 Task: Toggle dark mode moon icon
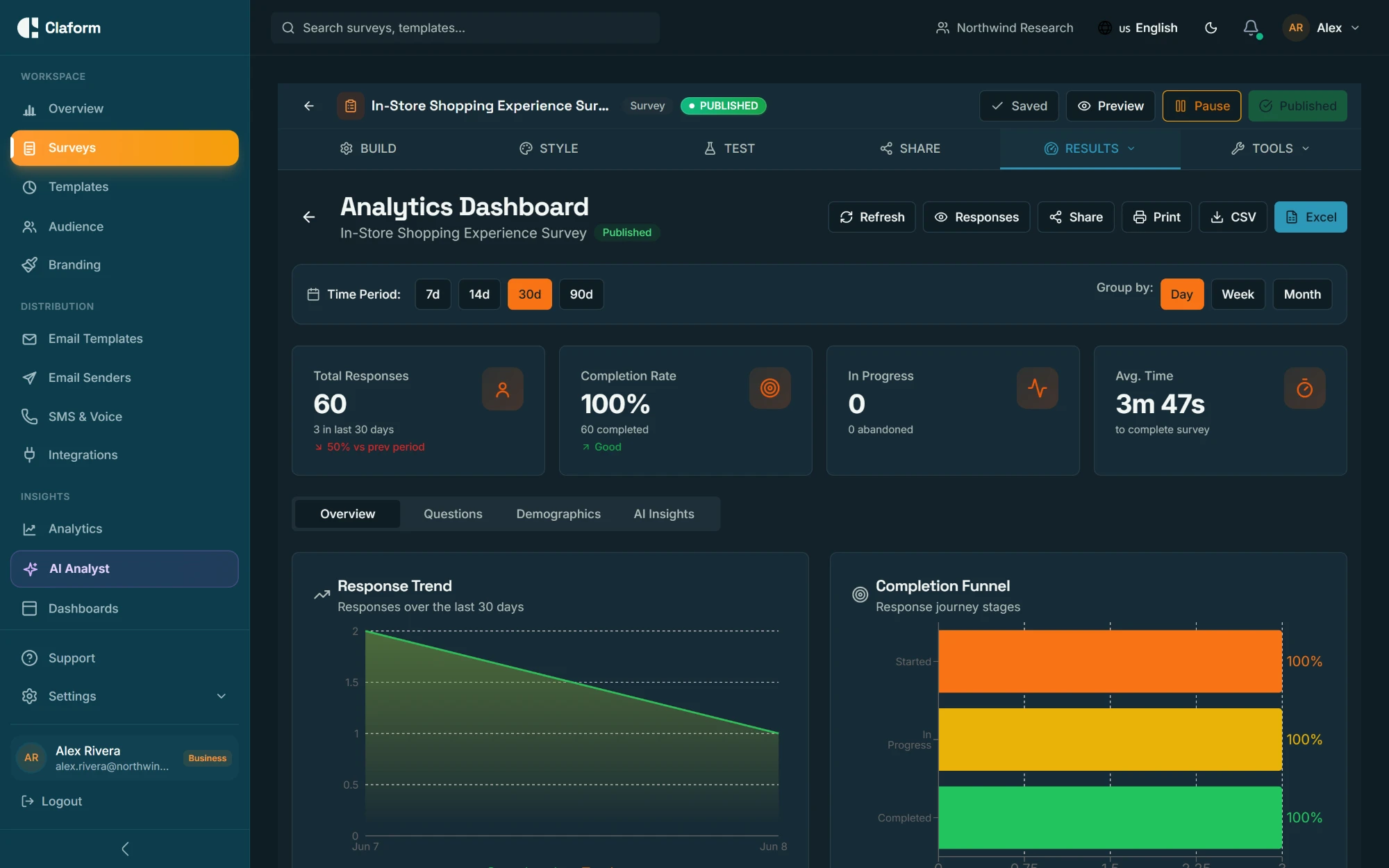point(1211,28)
